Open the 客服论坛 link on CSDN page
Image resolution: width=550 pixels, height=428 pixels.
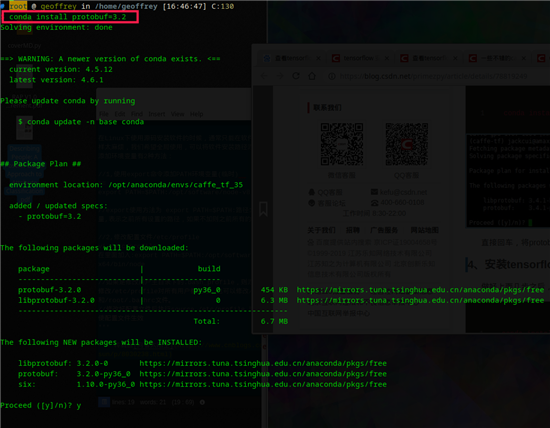(x=331, y=203)
